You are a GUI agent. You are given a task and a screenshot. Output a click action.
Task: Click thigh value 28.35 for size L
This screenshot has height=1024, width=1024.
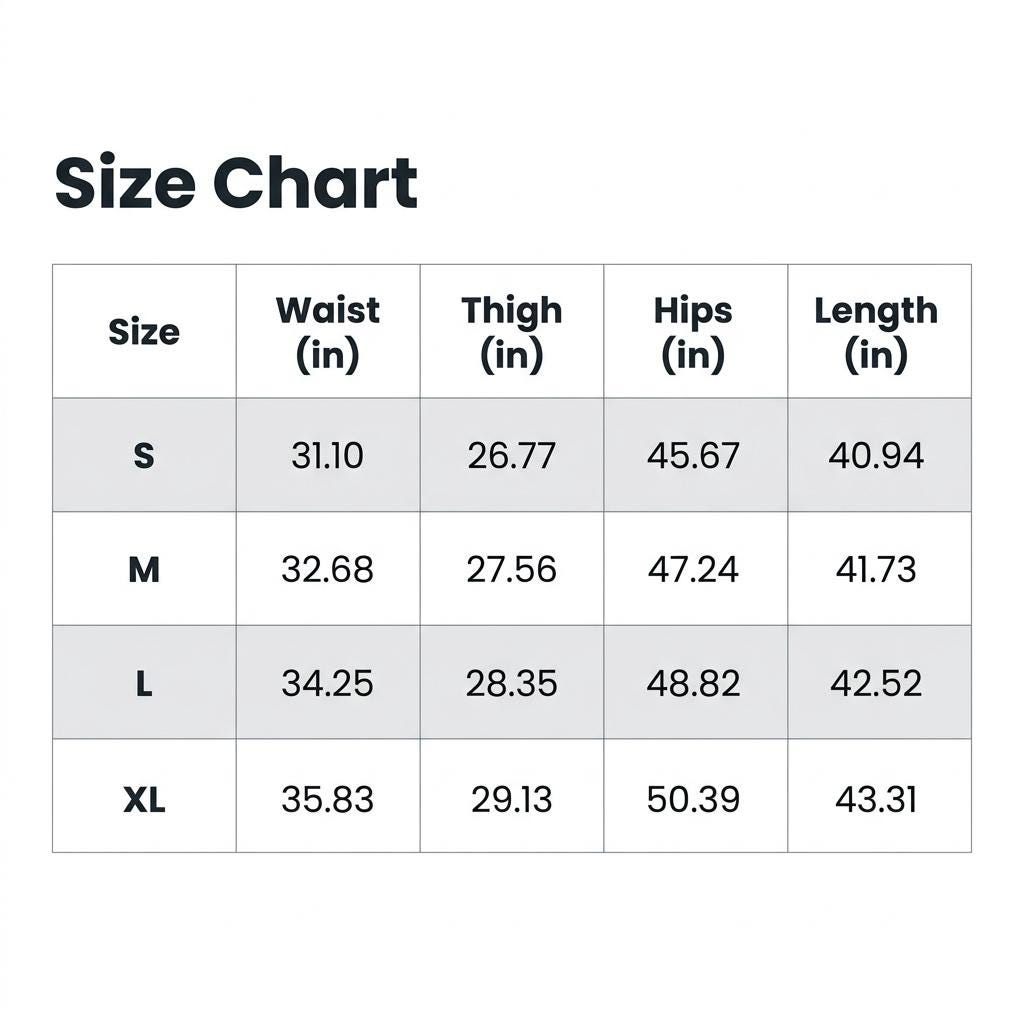pyautogui.click(x=512, y=684)
